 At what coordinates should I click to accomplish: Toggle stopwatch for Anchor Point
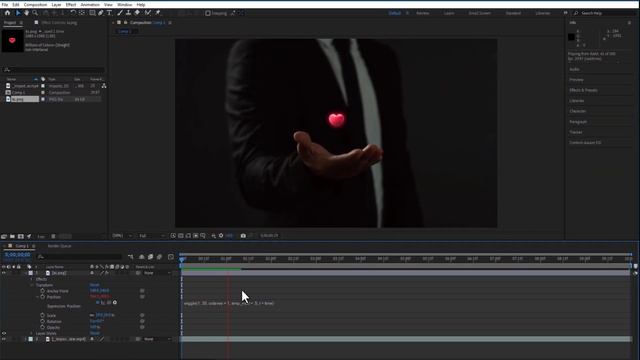tap(42, 291)
